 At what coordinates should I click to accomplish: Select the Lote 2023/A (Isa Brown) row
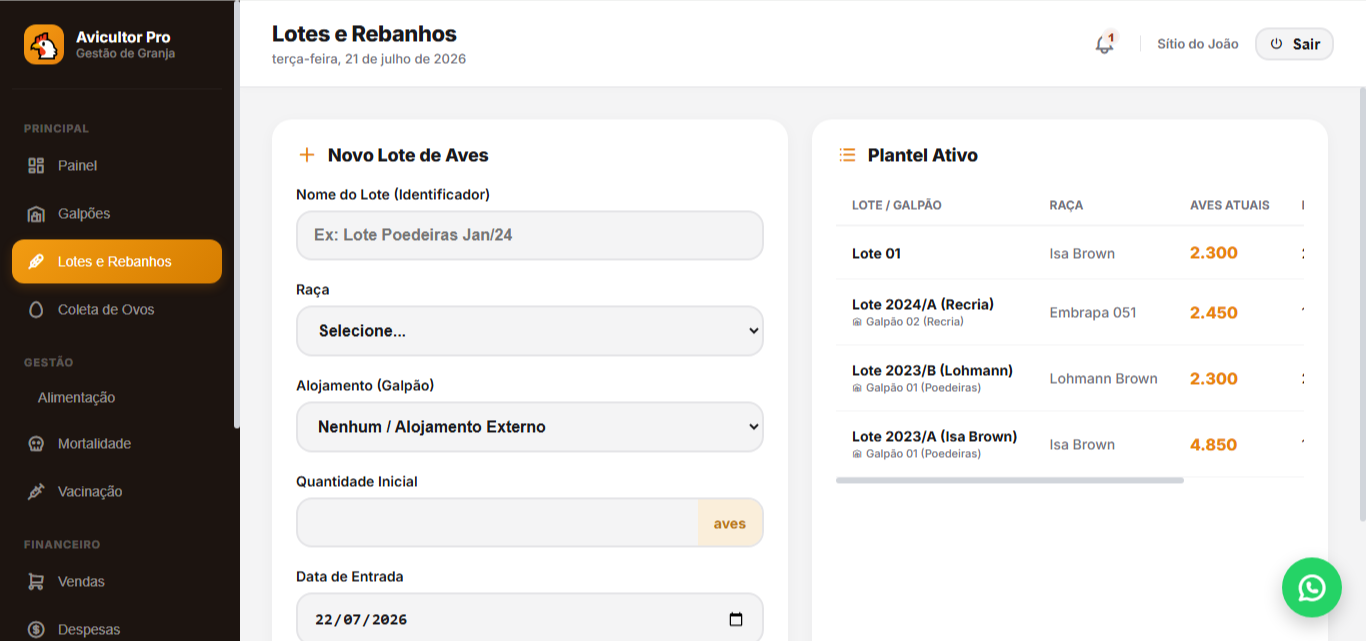click(x=1070, y=444)
